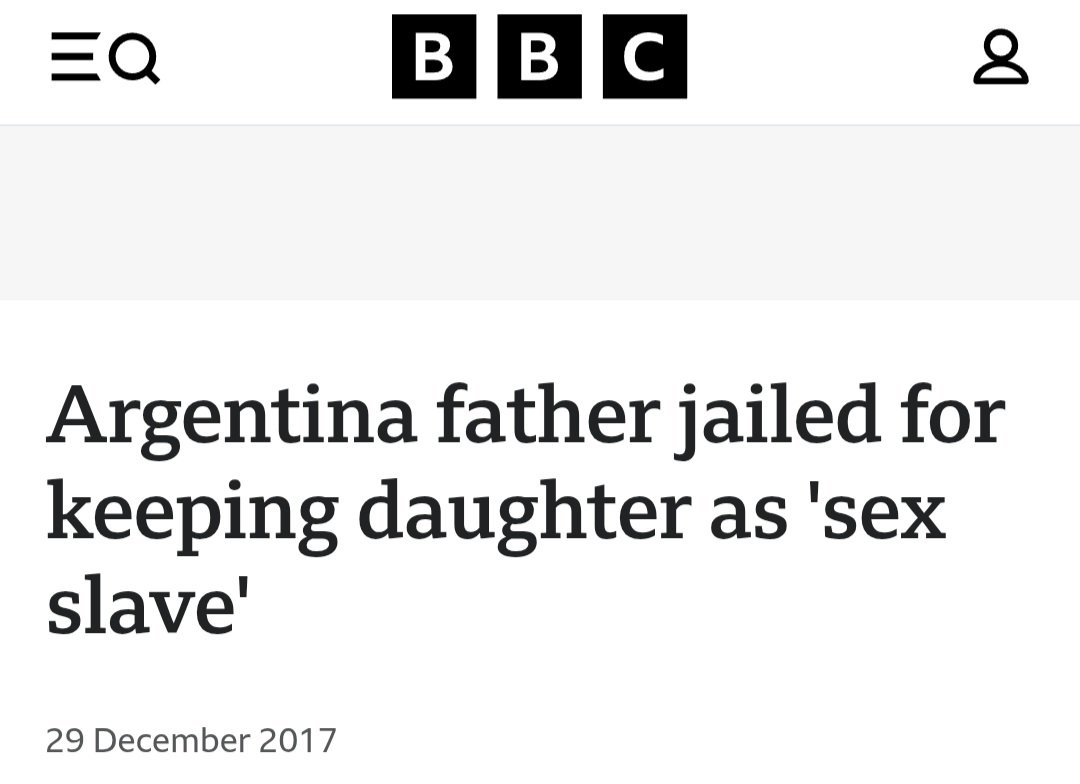Click the word 'father' in headline
The height and width of the screenshot is (784, 1080).
pos(545,415)
